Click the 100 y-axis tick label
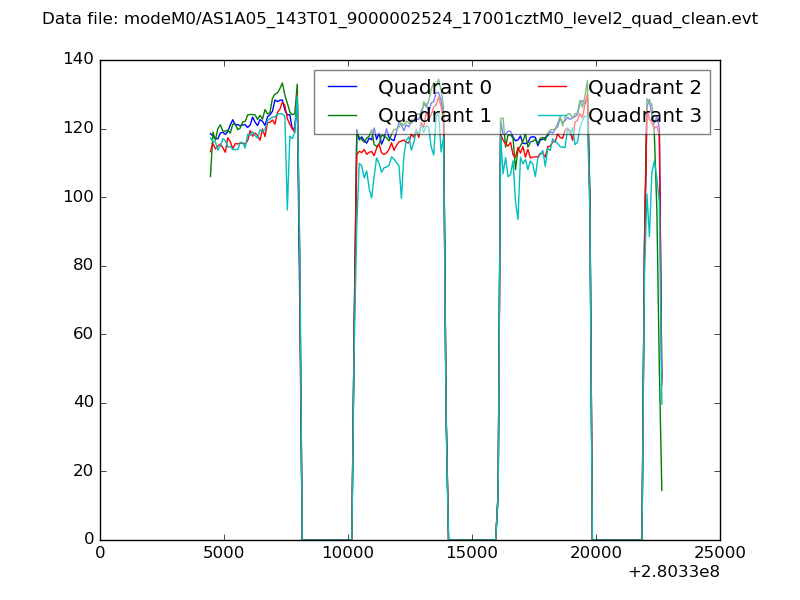Screen dimensions: 800x600 [x=80, y=197]
